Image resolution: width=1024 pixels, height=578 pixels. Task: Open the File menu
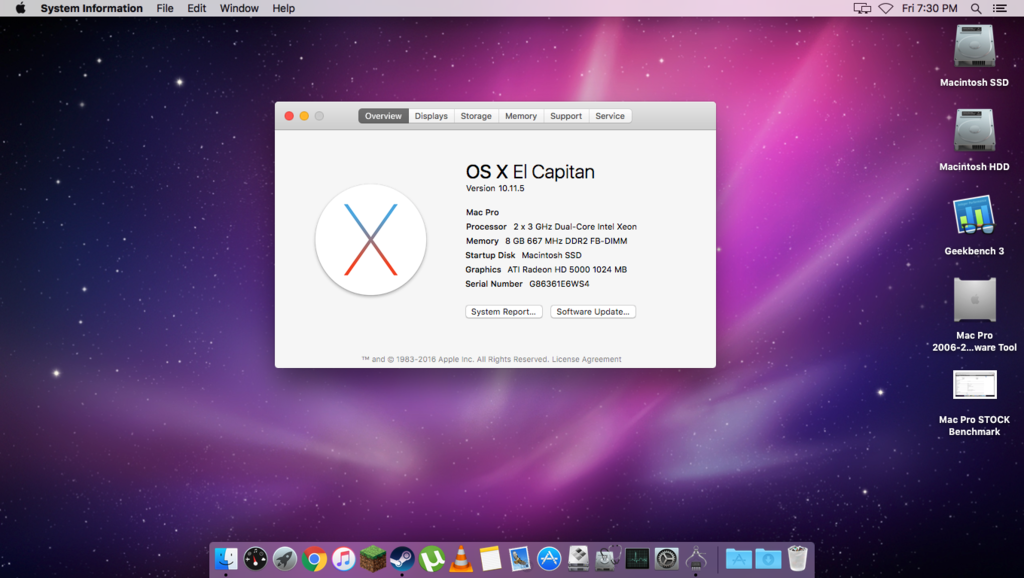[165, 8]
